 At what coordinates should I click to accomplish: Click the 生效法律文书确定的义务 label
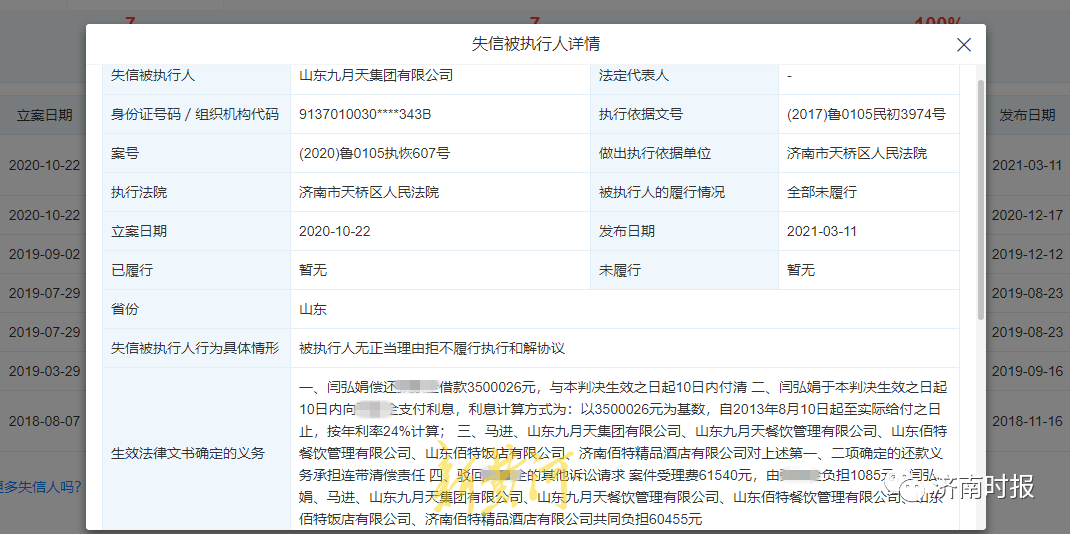coord(188,453)
